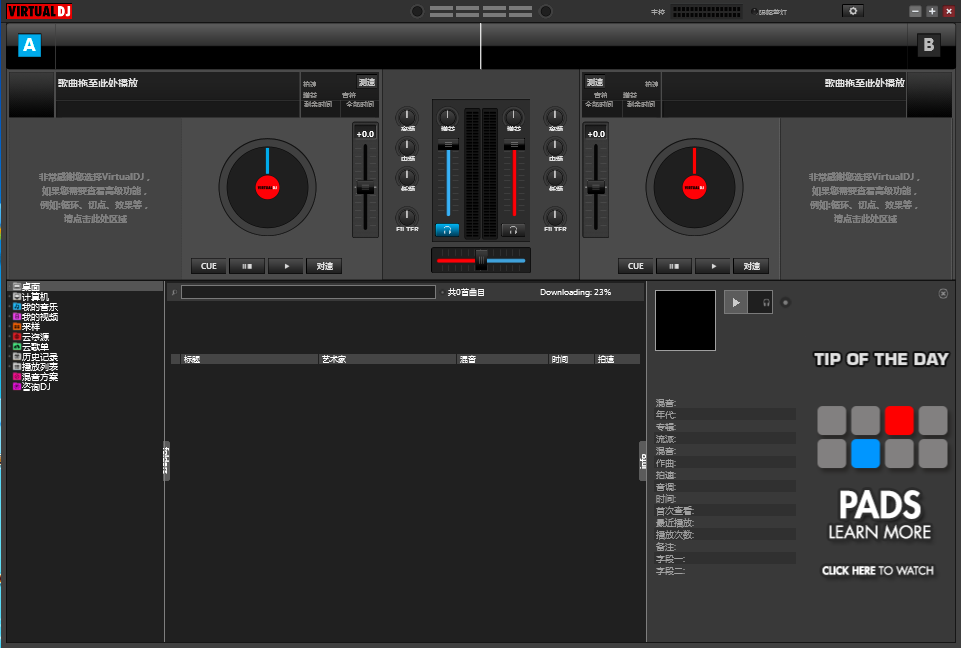Toggle headphone monitoring for the right channel
The height and width of the screenshot is (648, 961).
(x=513, y=230)
